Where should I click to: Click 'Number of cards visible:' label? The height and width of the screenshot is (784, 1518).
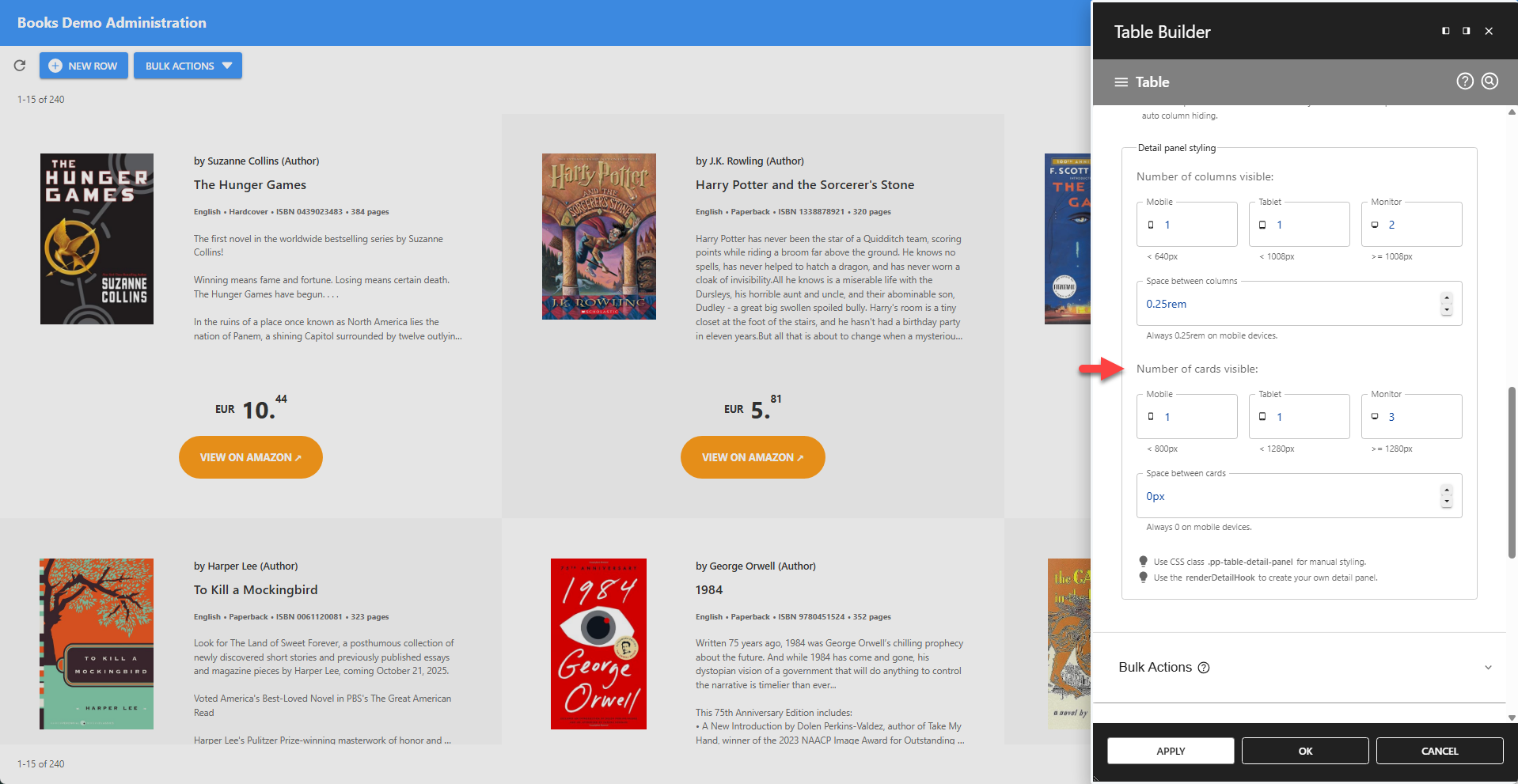point(1197,369)
